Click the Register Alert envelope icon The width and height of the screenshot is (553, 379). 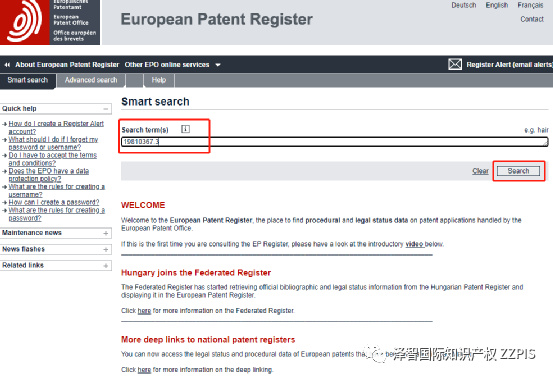tap(455, 64)
